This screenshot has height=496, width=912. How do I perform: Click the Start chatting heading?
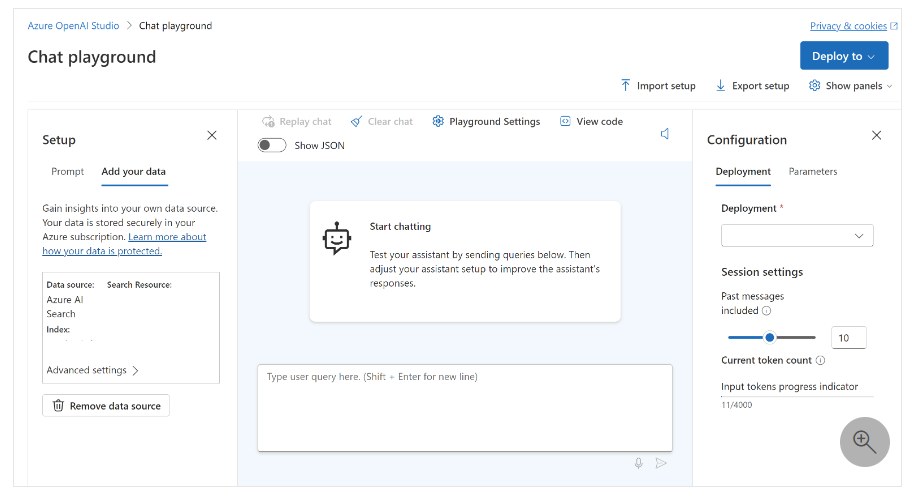pos(400,226)
